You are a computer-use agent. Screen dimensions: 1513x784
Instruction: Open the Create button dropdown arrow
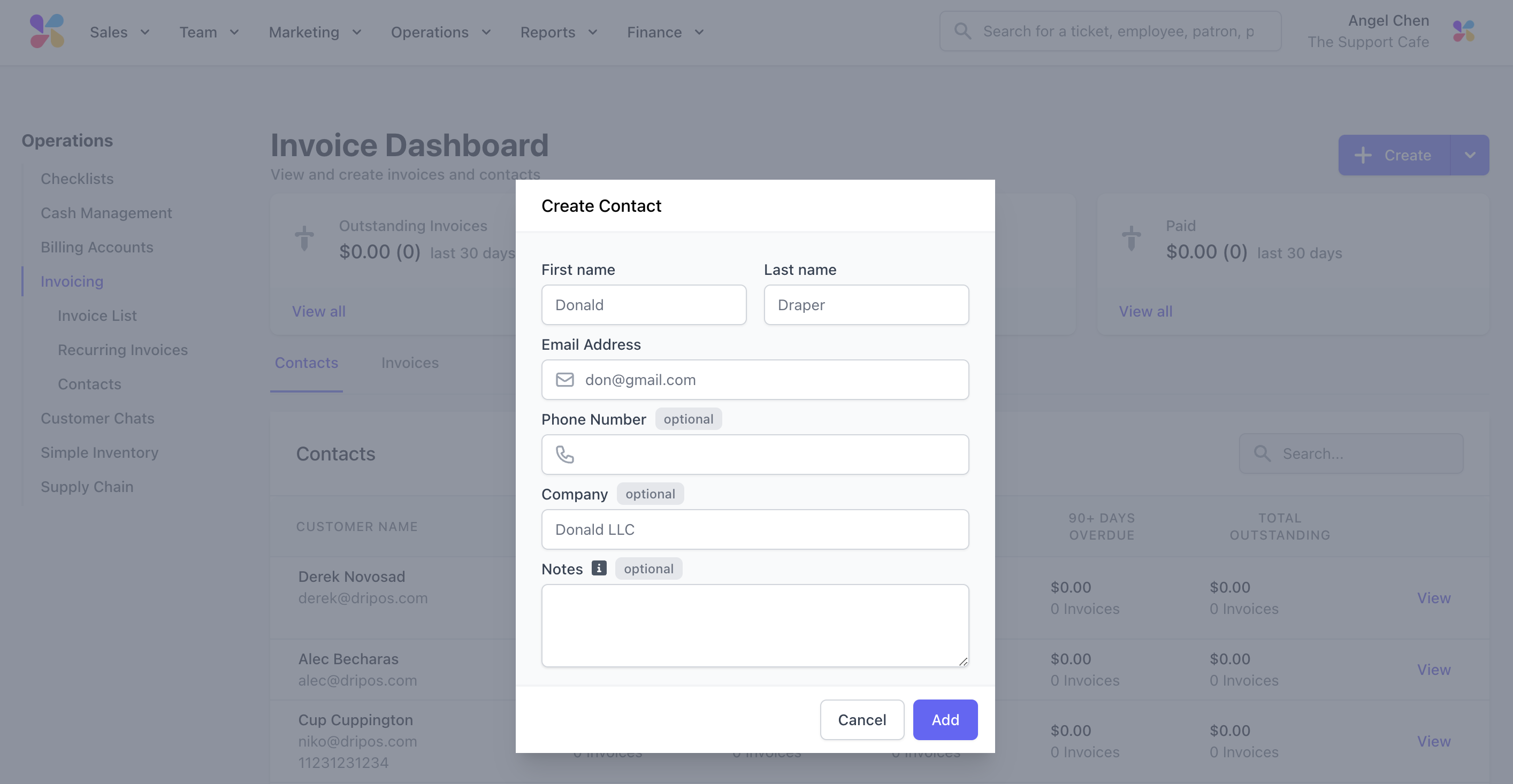coord(1470,155)
